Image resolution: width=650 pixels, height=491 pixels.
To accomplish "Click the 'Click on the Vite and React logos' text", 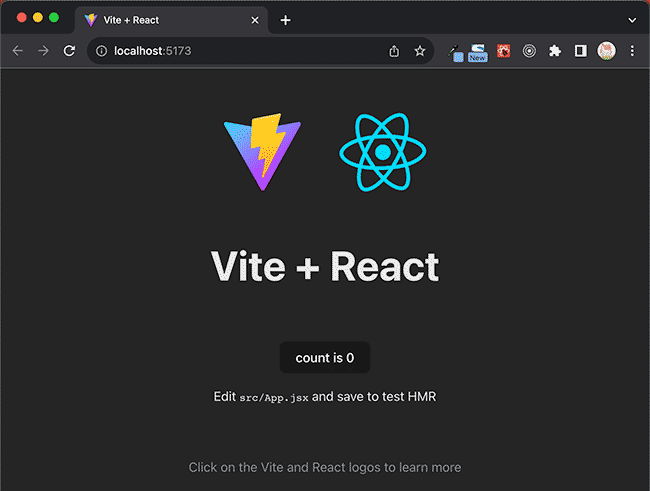I will (x=325, y=467).
